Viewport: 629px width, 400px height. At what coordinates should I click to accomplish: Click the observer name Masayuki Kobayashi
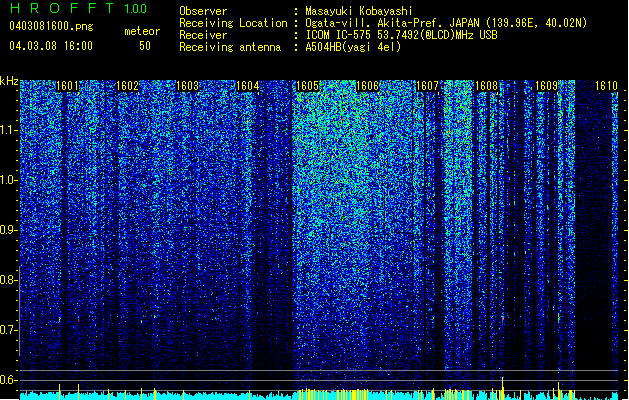click(359, 11)
